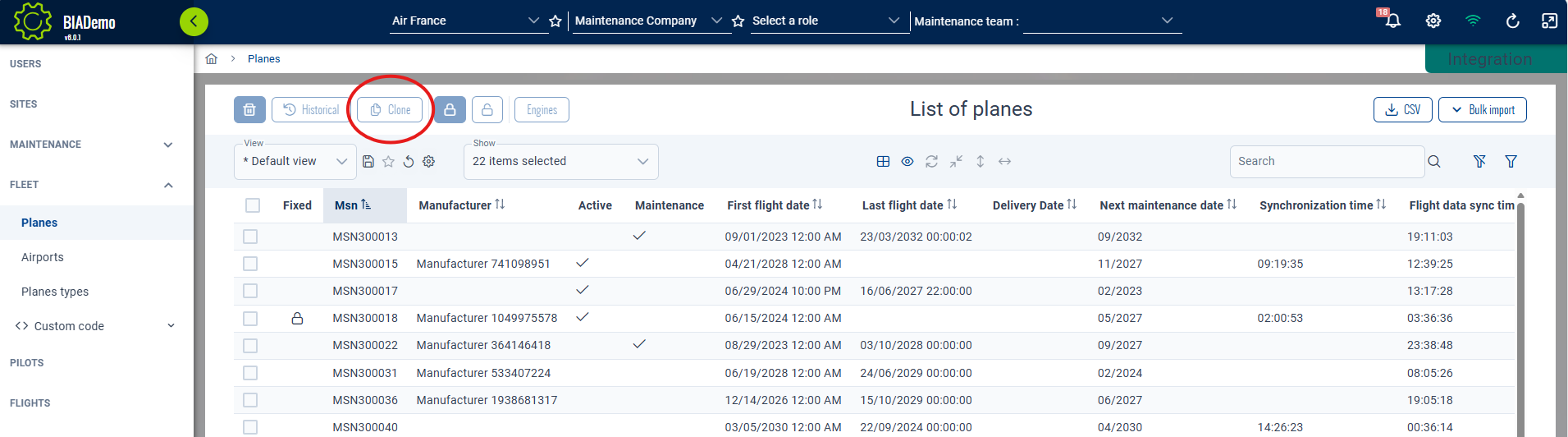Click the save view floppy disk icon

coord(368,162)
